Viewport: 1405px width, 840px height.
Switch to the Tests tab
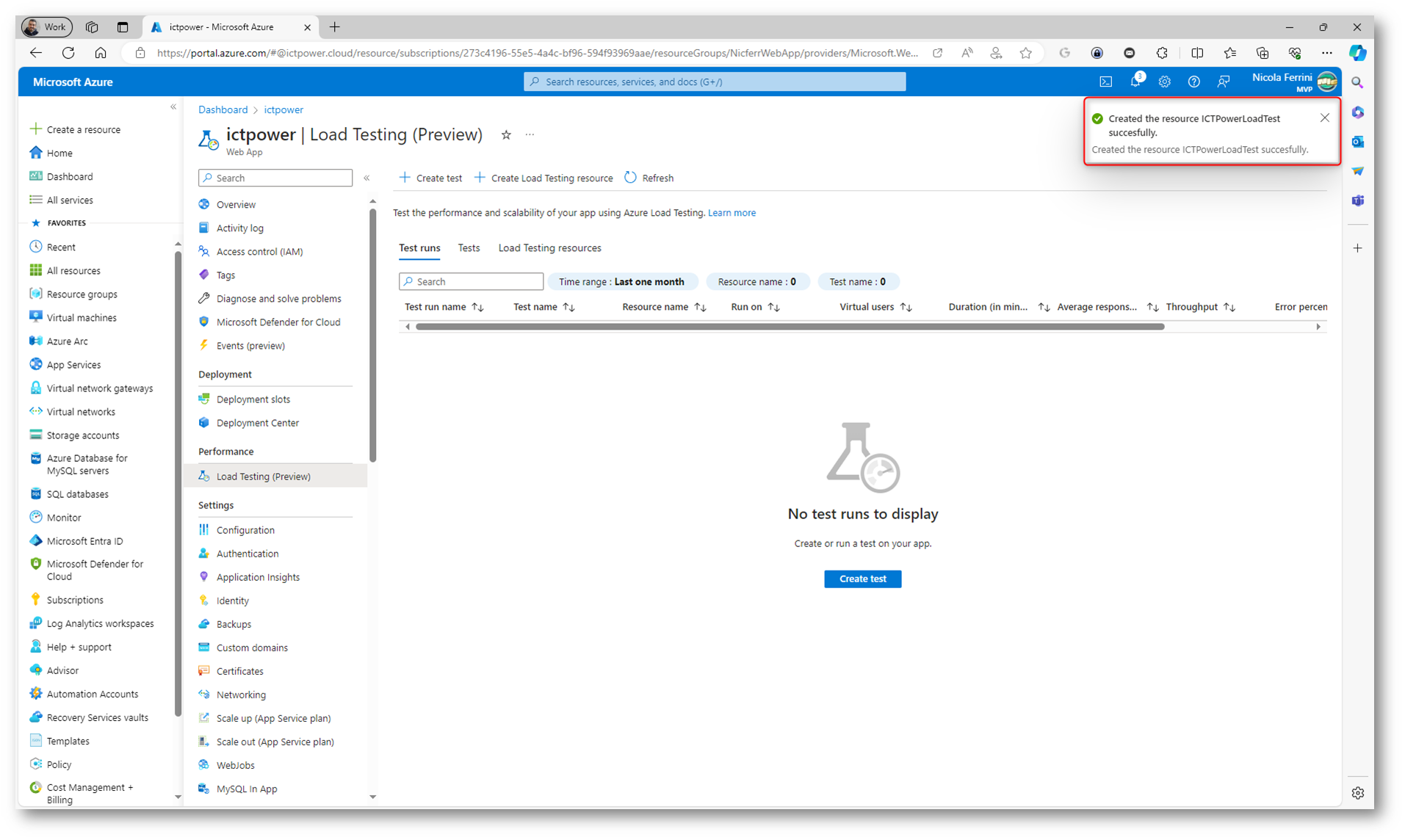pyautogui.click(x=469, y=248)
